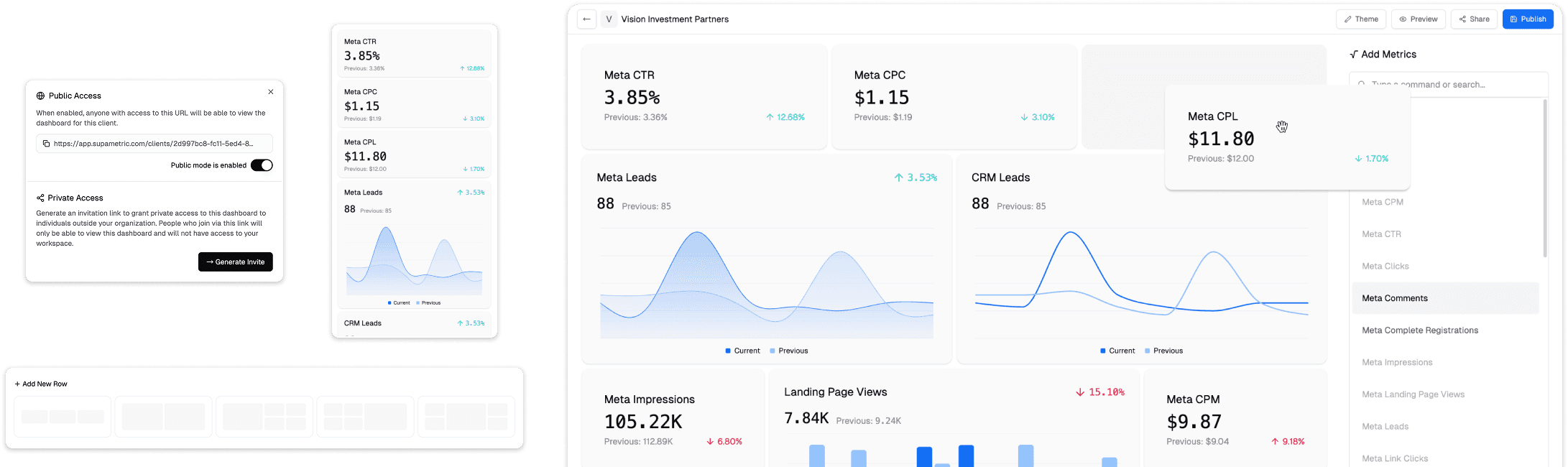Screen dimensions: 1568x467
Task: Toggle the Current legend in the mobile preview chart
Action: 399,303
